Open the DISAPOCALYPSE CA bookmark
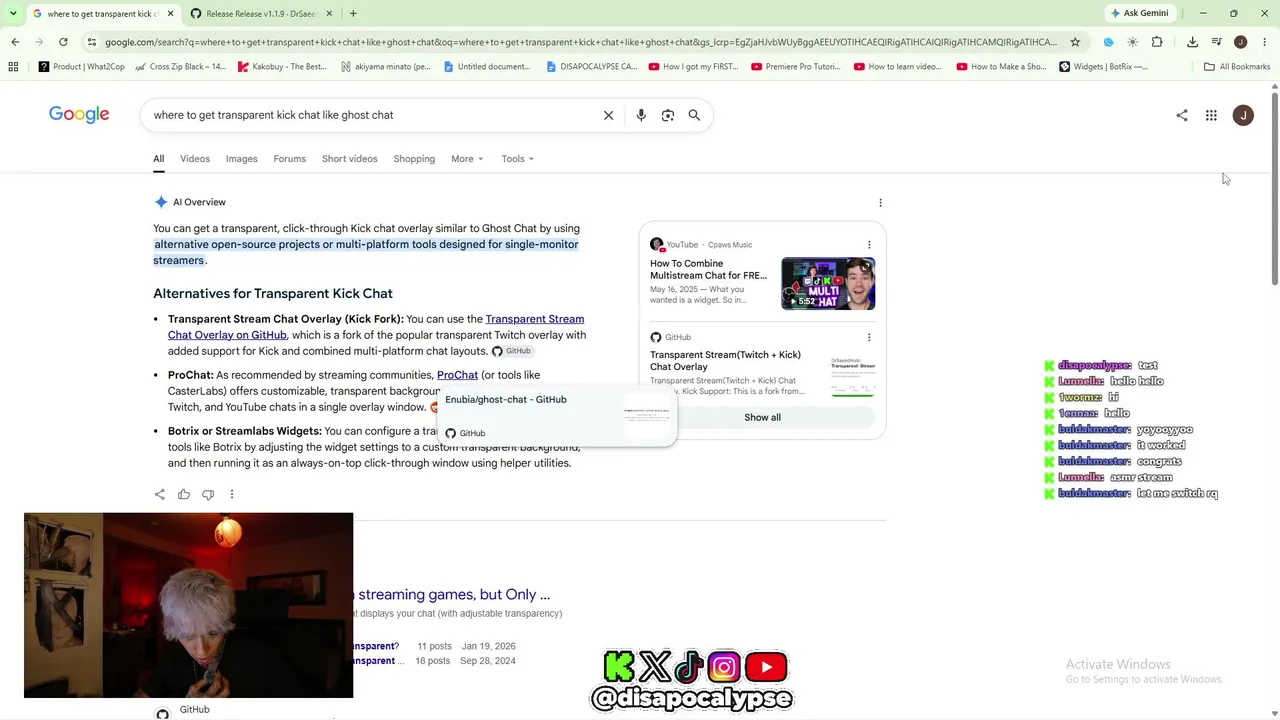 [592, 67]
